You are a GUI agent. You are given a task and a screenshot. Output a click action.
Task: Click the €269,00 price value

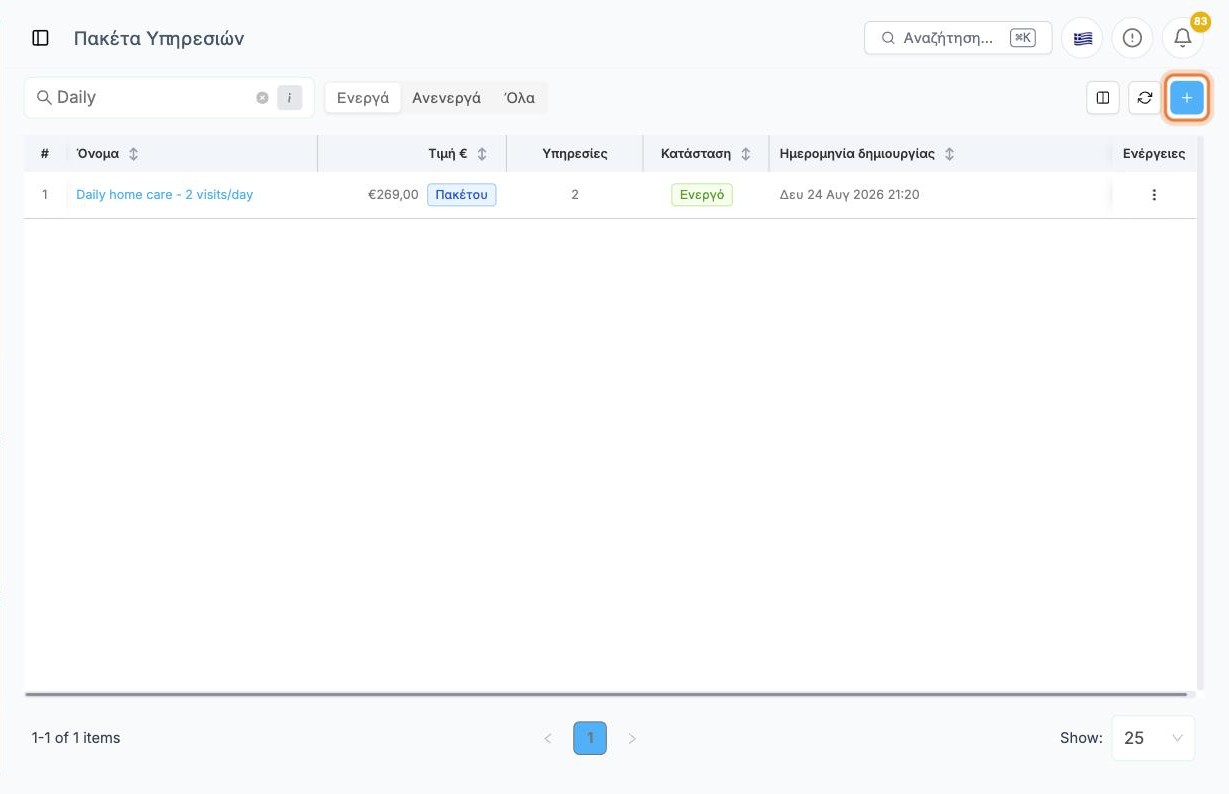[393, 195]
